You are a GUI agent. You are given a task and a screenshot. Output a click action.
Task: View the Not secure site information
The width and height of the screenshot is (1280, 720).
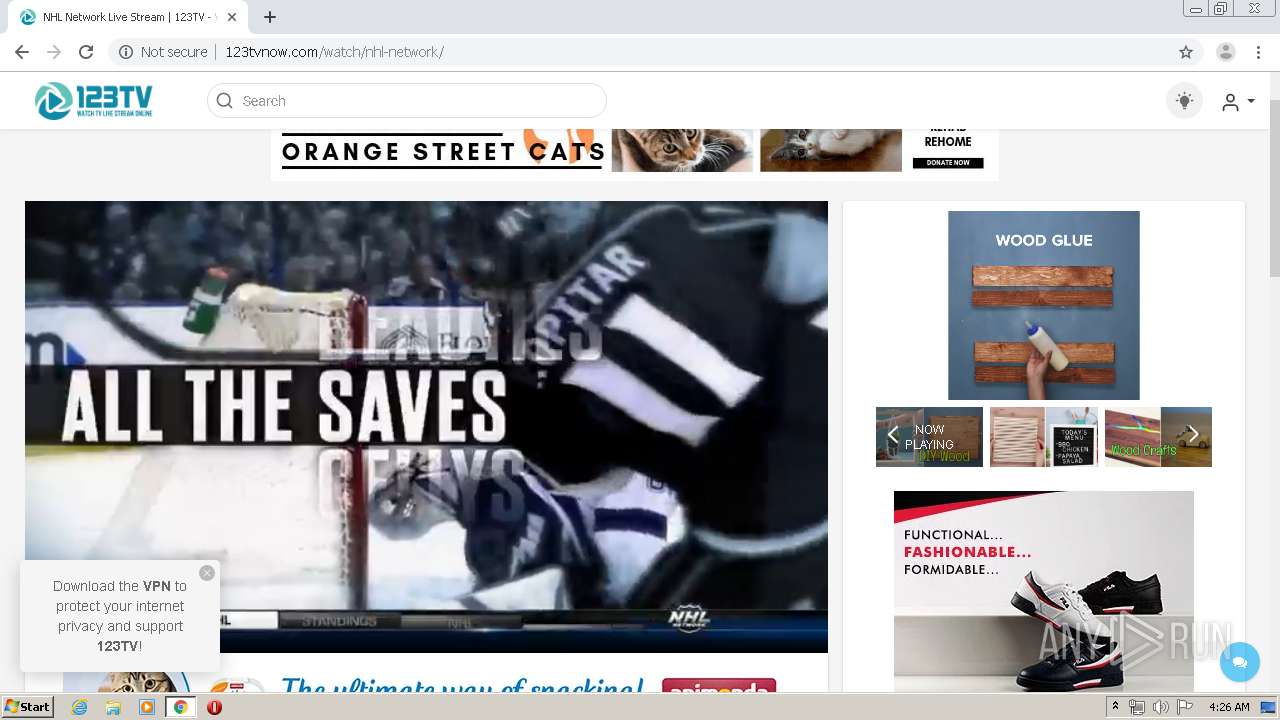(x=163, y=52)
